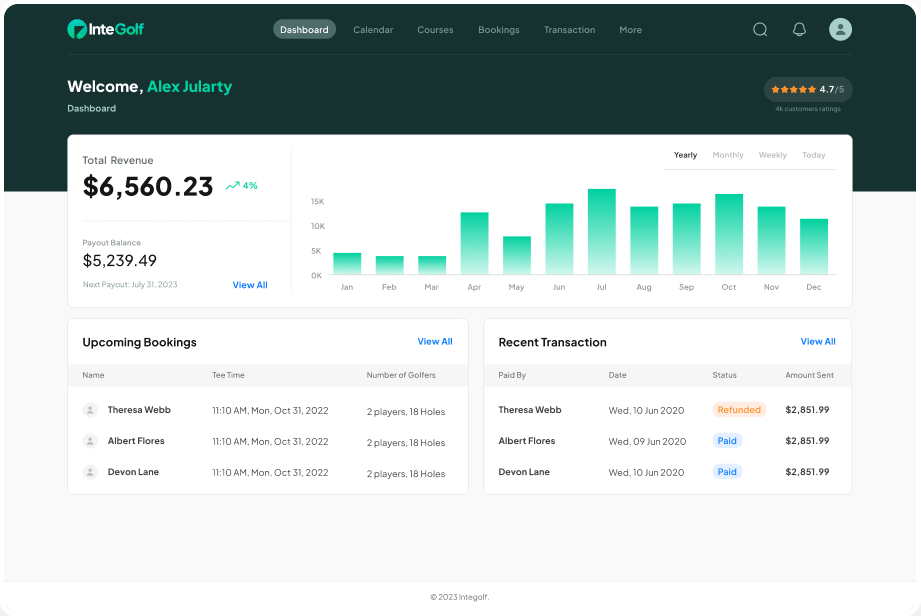
Task: Open the Bookings page
Action: (x=498, y=30)
